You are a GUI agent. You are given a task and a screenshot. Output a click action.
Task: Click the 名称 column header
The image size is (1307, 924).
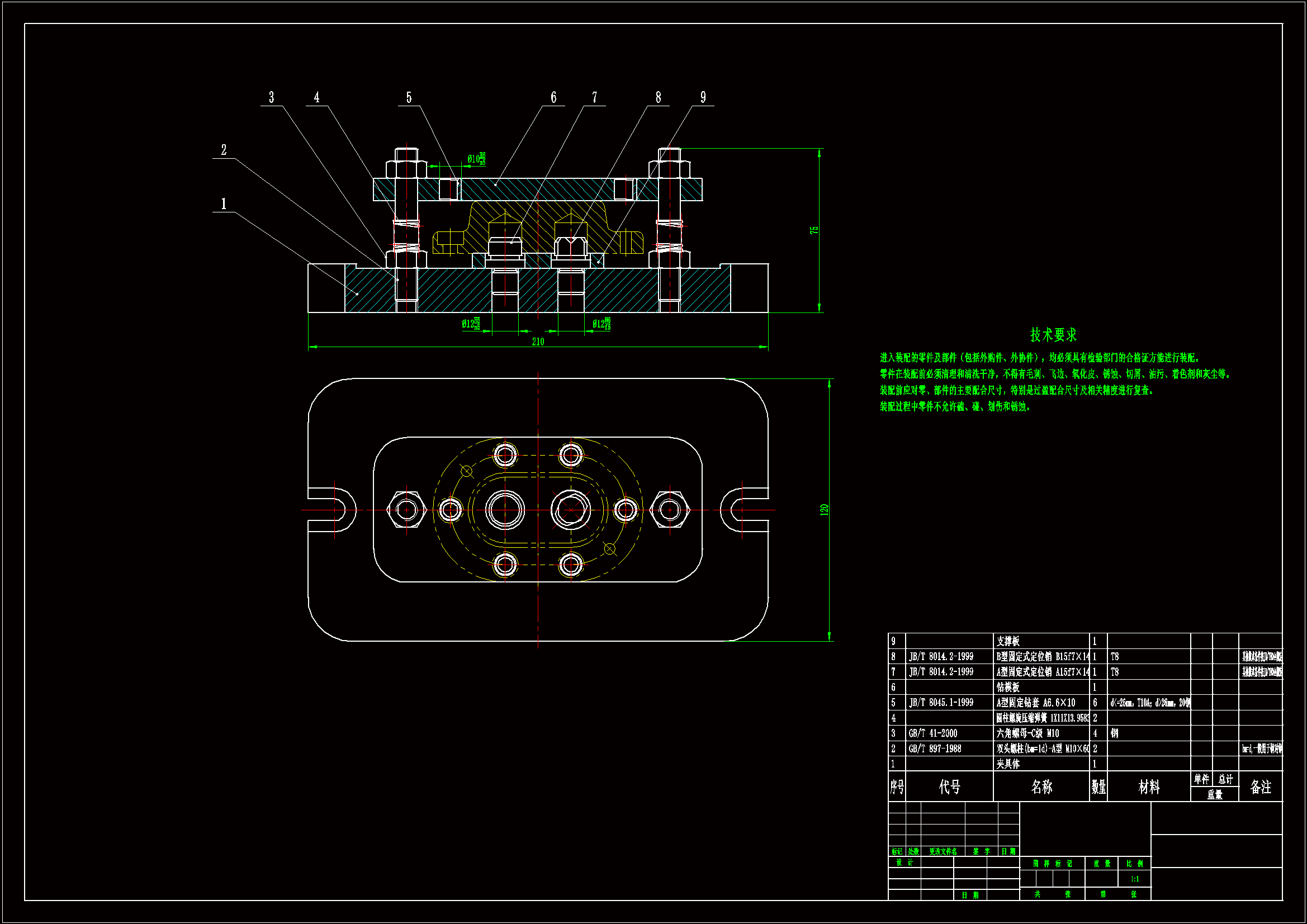[x=1041, y=787]
